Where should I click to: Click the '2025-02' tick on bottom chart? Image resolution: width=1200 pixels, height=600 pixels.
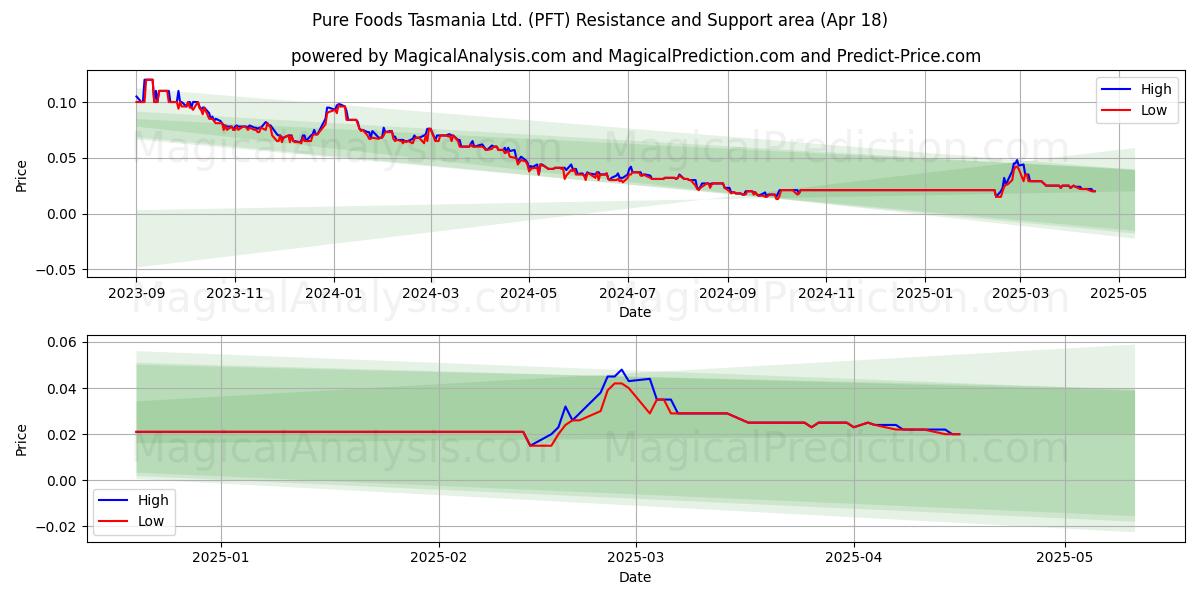point(440,558)
